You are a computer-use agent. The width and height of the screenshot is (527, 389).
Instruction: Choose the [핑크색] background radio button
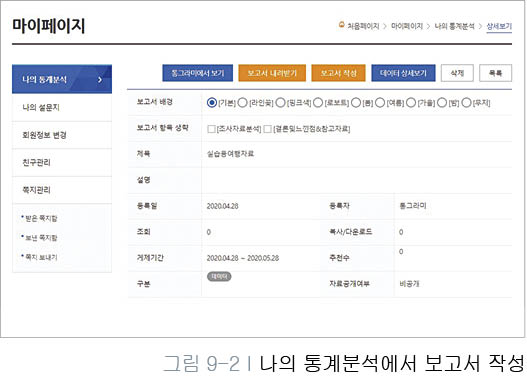pos(281,103)
